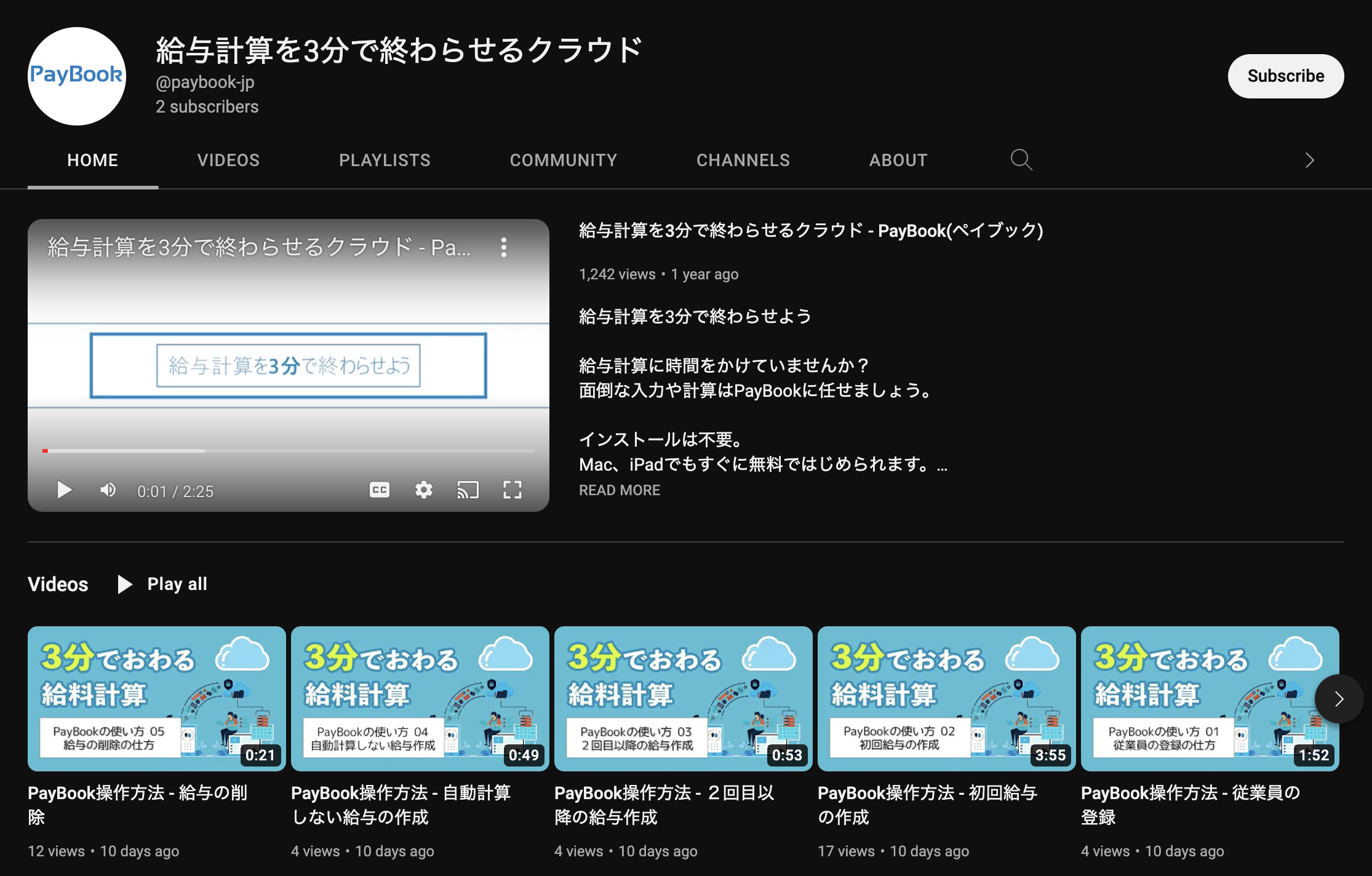The width and height of the screenshot is (1372, 876).
Task: Click the 0:21 duration badge
Action: (x=260, y=755)
